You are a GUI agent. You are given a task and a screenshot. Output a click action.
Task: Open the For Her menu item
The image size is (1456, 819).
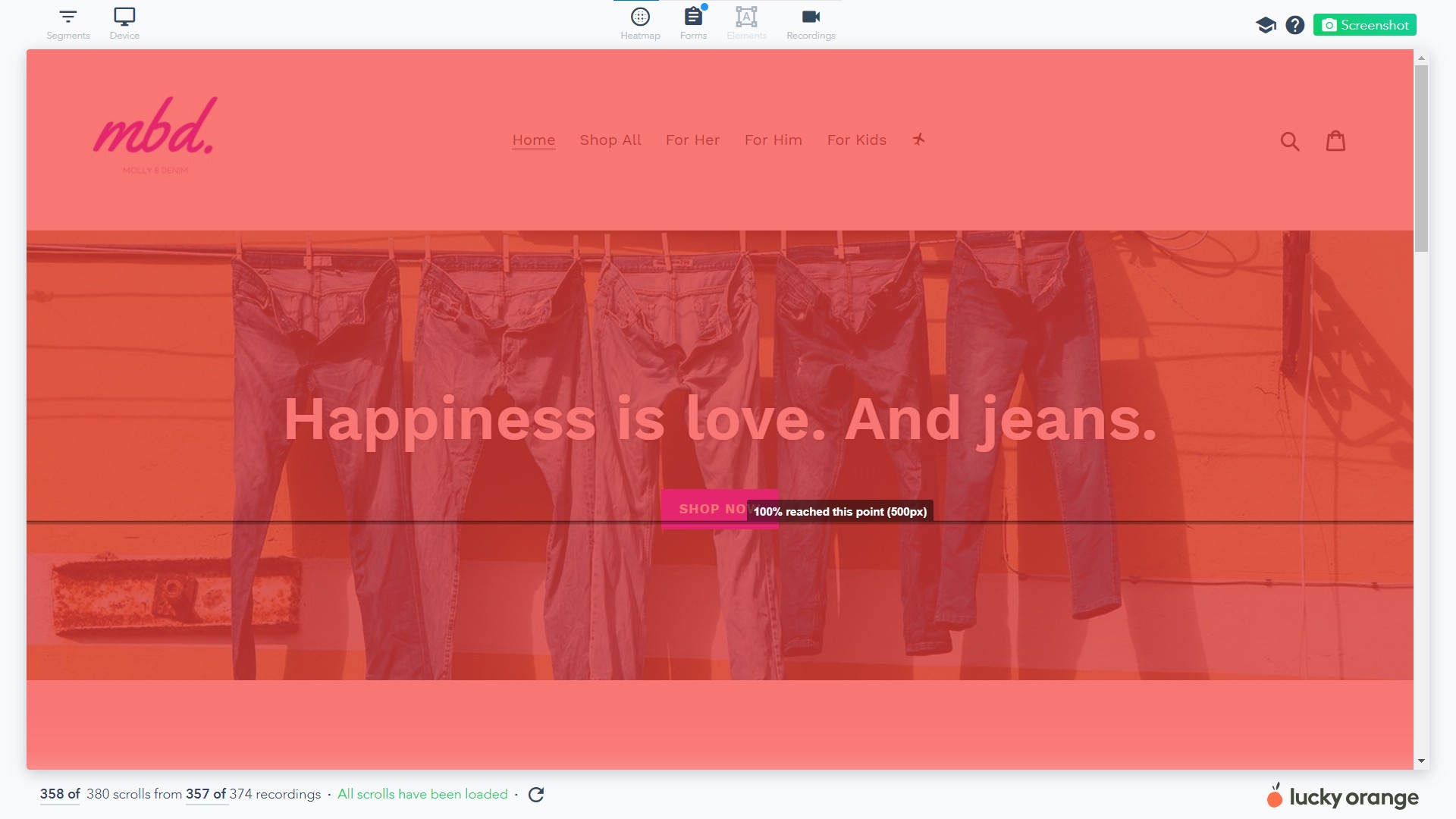pos(692,140)
